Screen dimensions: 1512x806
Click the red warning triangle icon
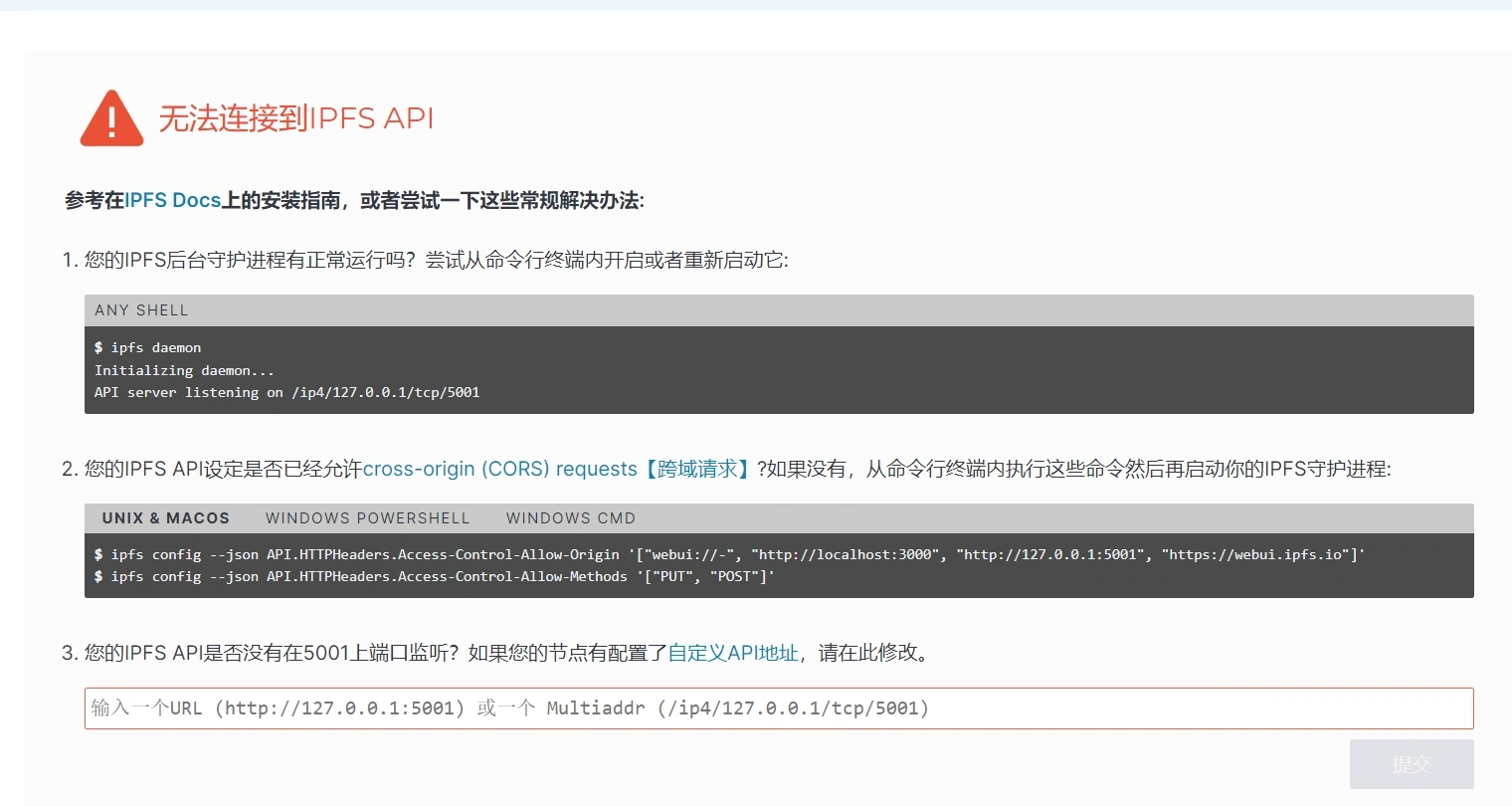(x=111, y=119)
